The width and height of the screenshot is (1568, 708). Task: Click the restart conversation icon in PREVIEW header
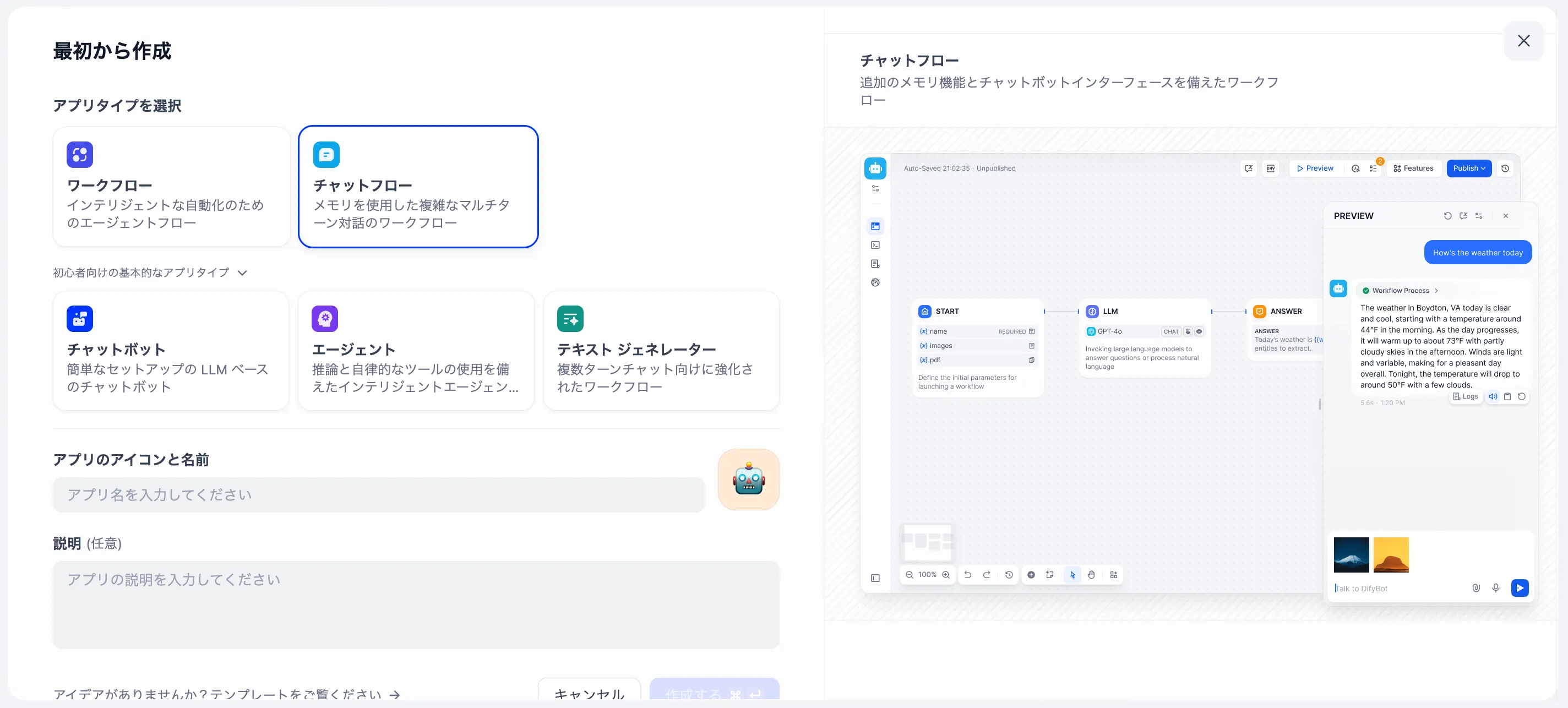(1447, 215)
